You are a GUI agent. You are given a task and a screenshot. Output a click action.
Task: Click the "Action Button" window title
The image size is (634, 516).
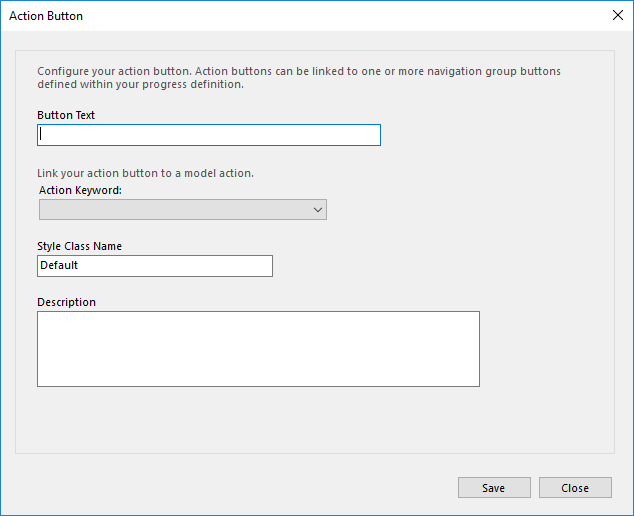point(46,16)
